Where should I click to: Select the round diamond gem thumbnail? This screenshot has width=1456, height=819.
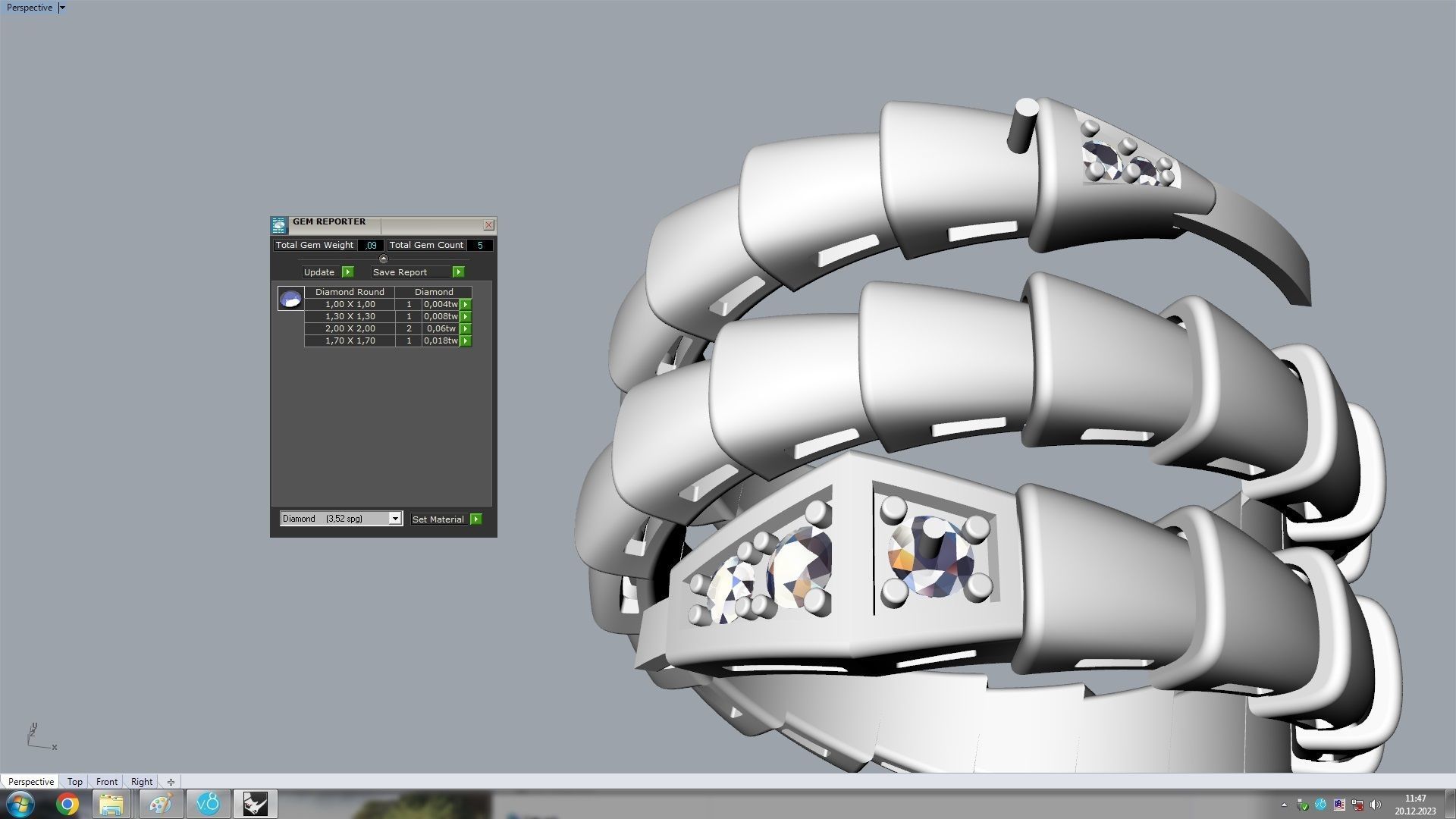click(x=290, y=299)
